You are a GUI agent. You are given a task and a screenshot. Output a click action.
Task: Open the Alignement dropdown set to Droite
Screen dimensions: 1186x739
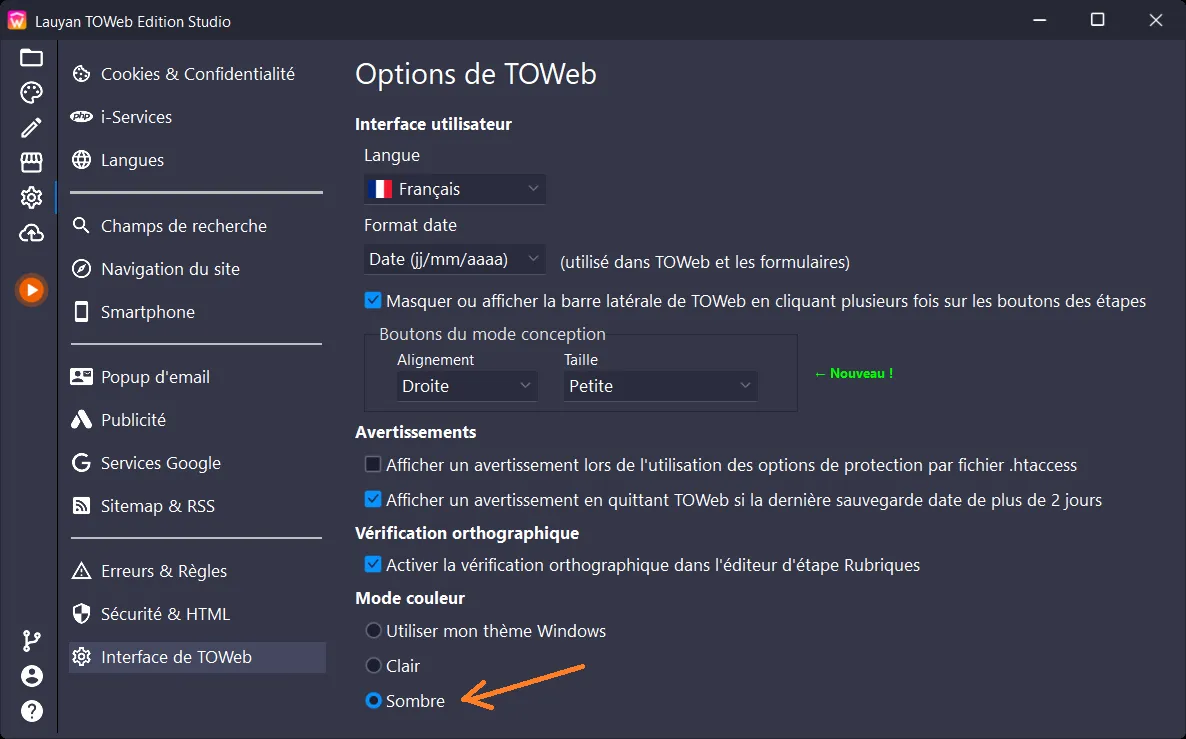point(467,386)
